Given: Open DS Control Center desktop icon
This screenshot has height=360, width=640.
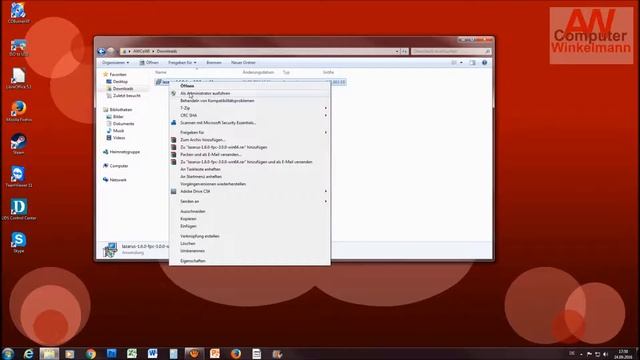Looking at the screenshot, I should coord(18,209).
